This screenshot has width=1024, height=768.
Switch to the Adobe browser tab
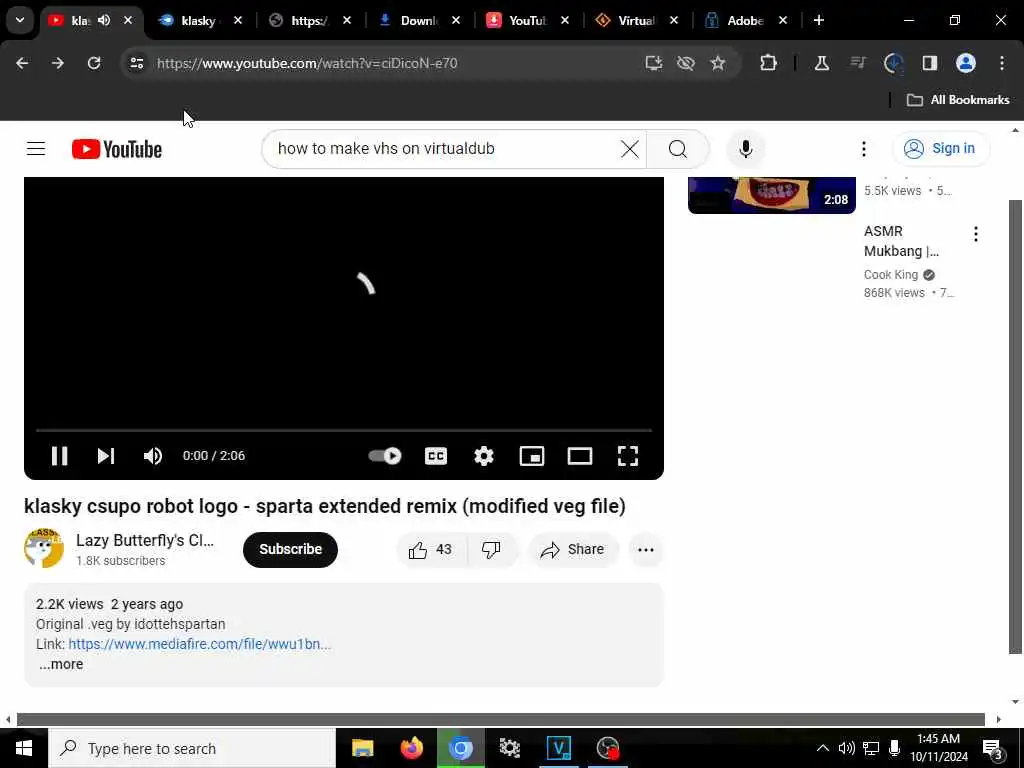point(745,21)
